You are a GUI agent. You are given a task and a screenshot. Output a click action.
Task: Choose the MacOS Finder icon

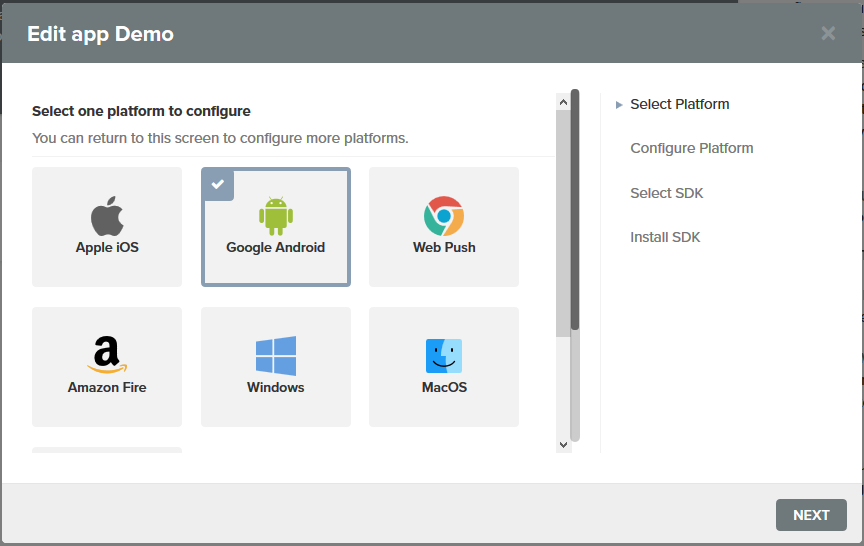pos(444,356)
